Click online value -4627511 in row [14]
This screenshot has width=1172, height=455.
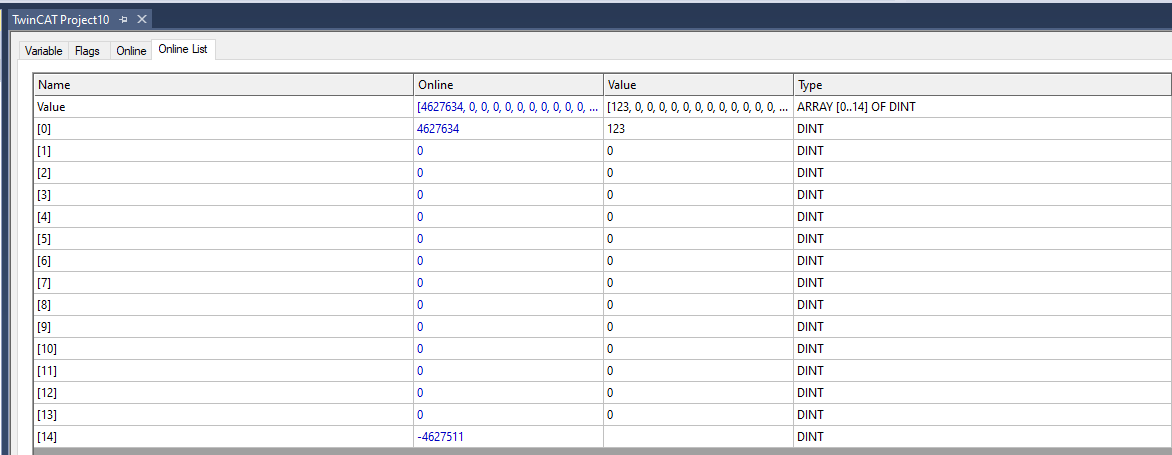[508, 436]
